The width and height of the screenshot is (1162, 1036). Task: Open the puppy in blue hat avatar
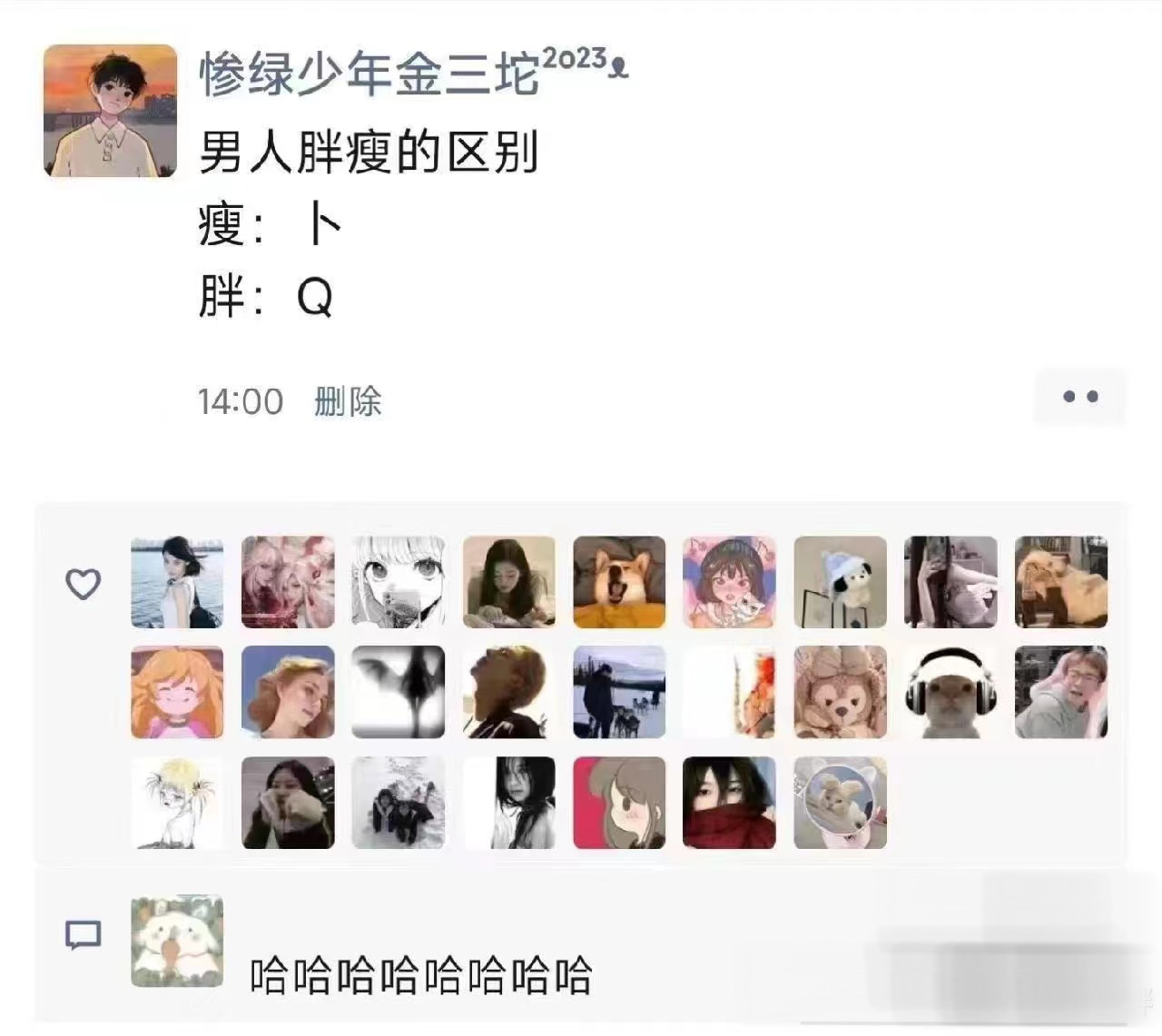840,582
